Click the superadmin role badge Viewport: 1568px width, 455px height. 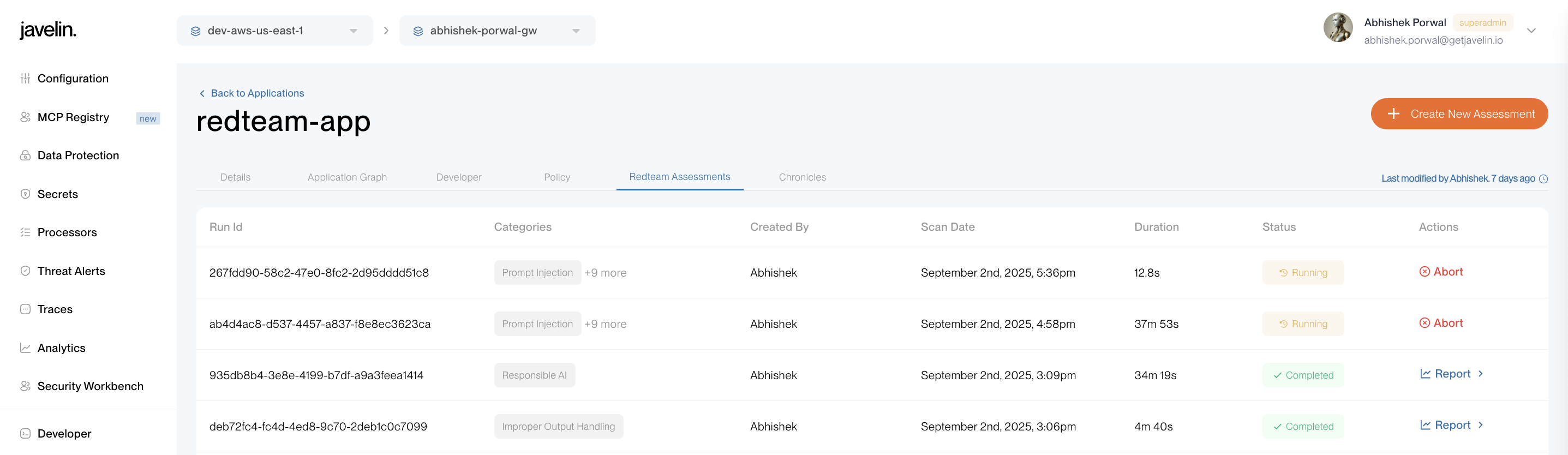[1482, 22]
